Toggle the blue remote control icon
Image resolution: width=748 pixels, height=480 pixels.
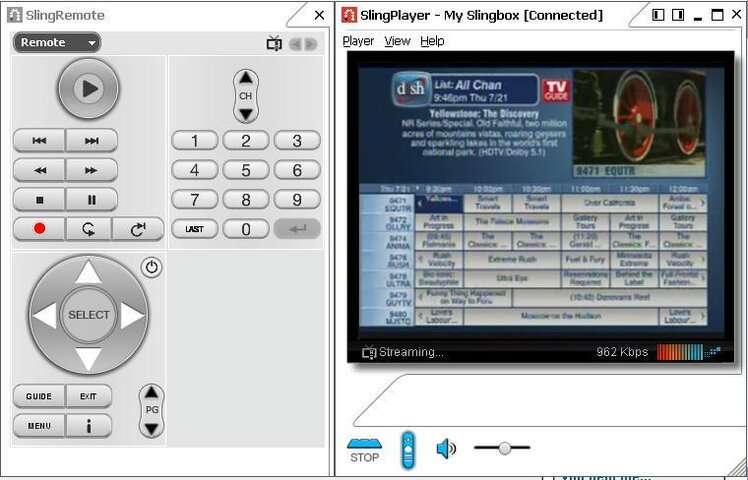408,449
